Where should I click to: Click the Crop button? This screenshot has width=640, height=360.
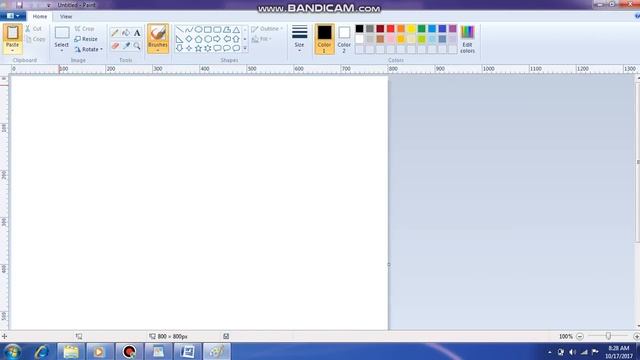point(84,29)
